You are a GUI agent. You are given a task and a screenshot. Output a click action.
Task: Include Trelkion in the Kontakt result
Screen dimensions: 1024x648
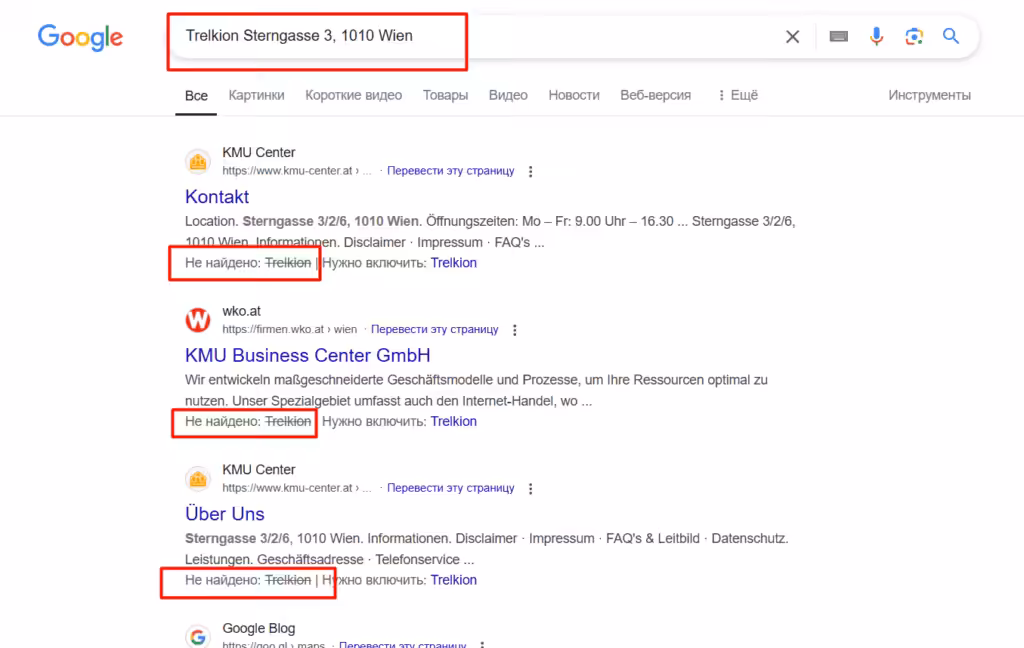[453, 263]
